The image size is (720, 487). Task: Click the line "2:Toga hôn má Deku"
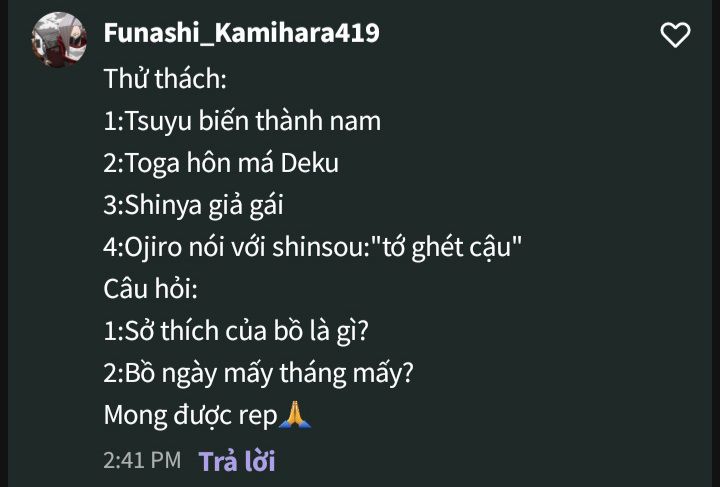221,163
